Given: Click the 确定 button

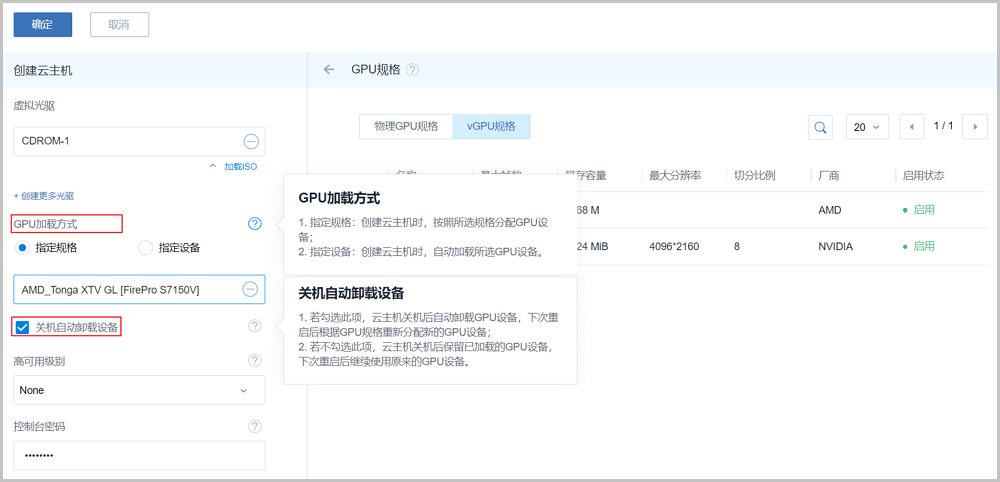Looking at the screenshot, I should coord(42,24).
